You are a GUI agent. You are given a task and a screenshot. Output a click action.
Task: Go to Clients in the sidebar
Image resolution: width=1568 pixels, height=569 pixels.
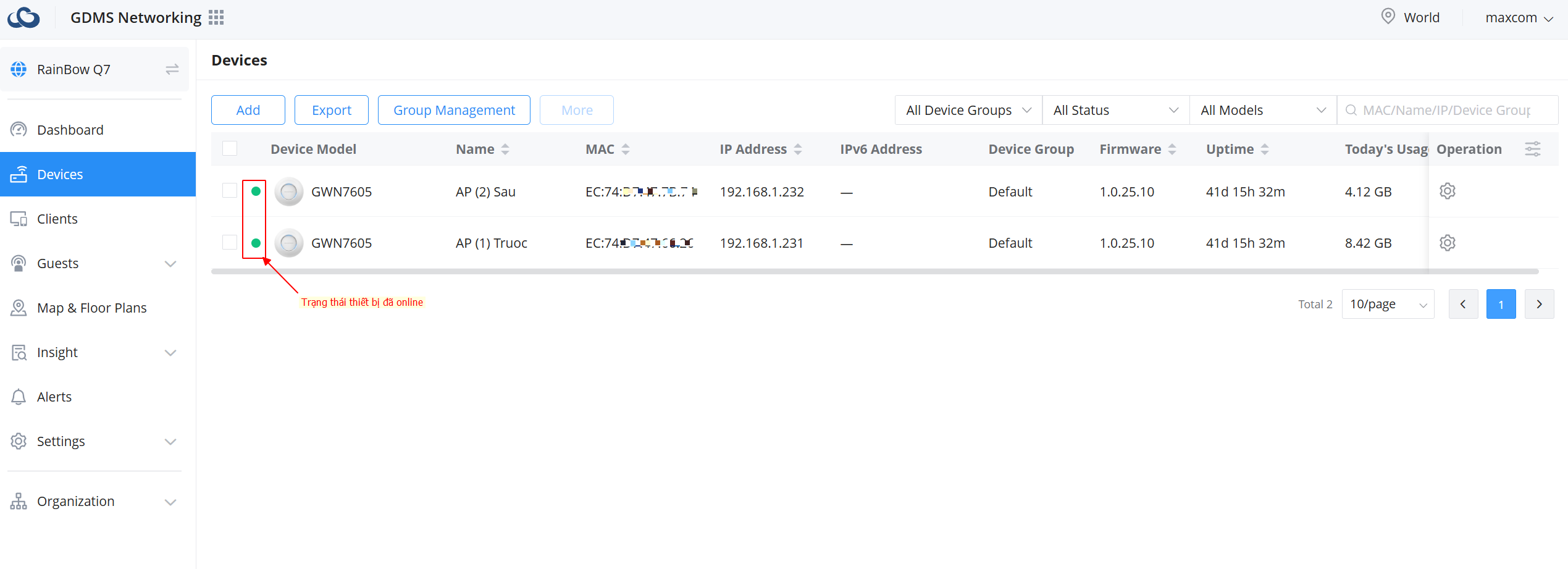tap(57, 219)
